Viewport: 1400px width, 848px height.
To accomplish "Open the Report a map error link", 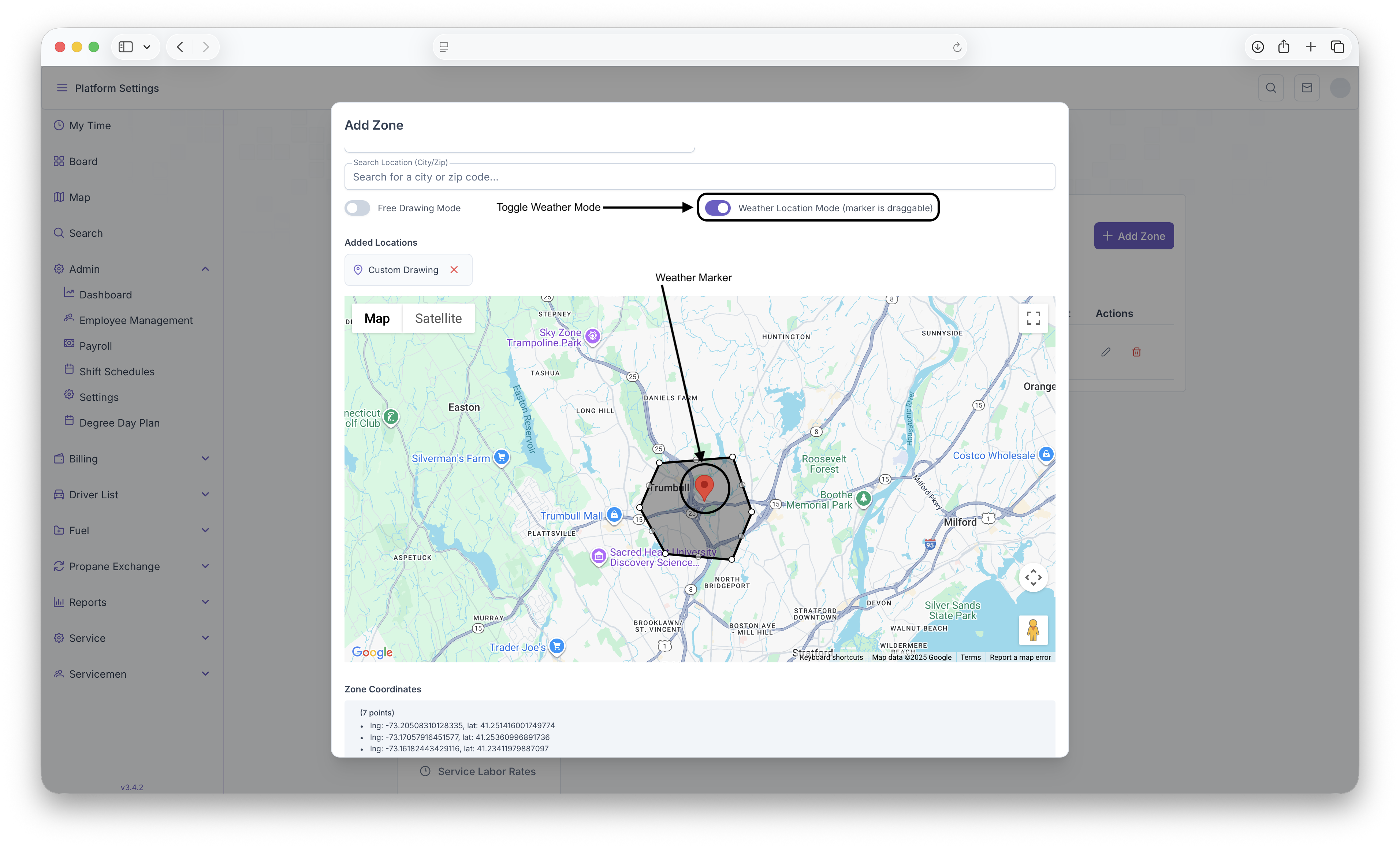I will point(1020,658).
